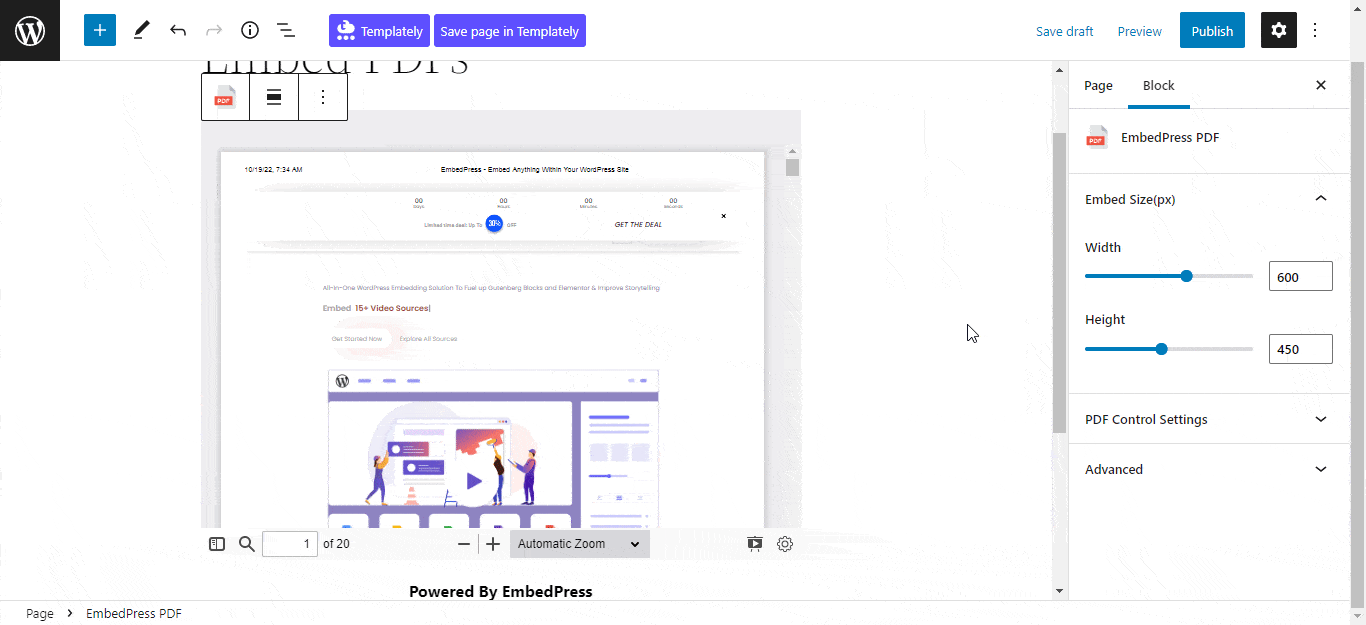Open the editor options three-dot menu
1366x625 pixels.
pyautogui.click(x=1315, y=30)
